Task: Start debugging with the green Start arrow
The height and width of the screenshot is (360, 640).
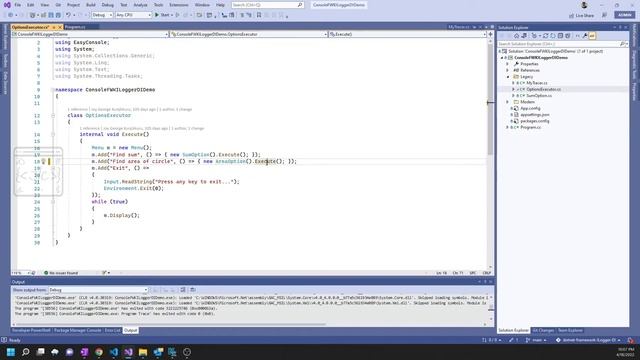Action: coord(162,15)
